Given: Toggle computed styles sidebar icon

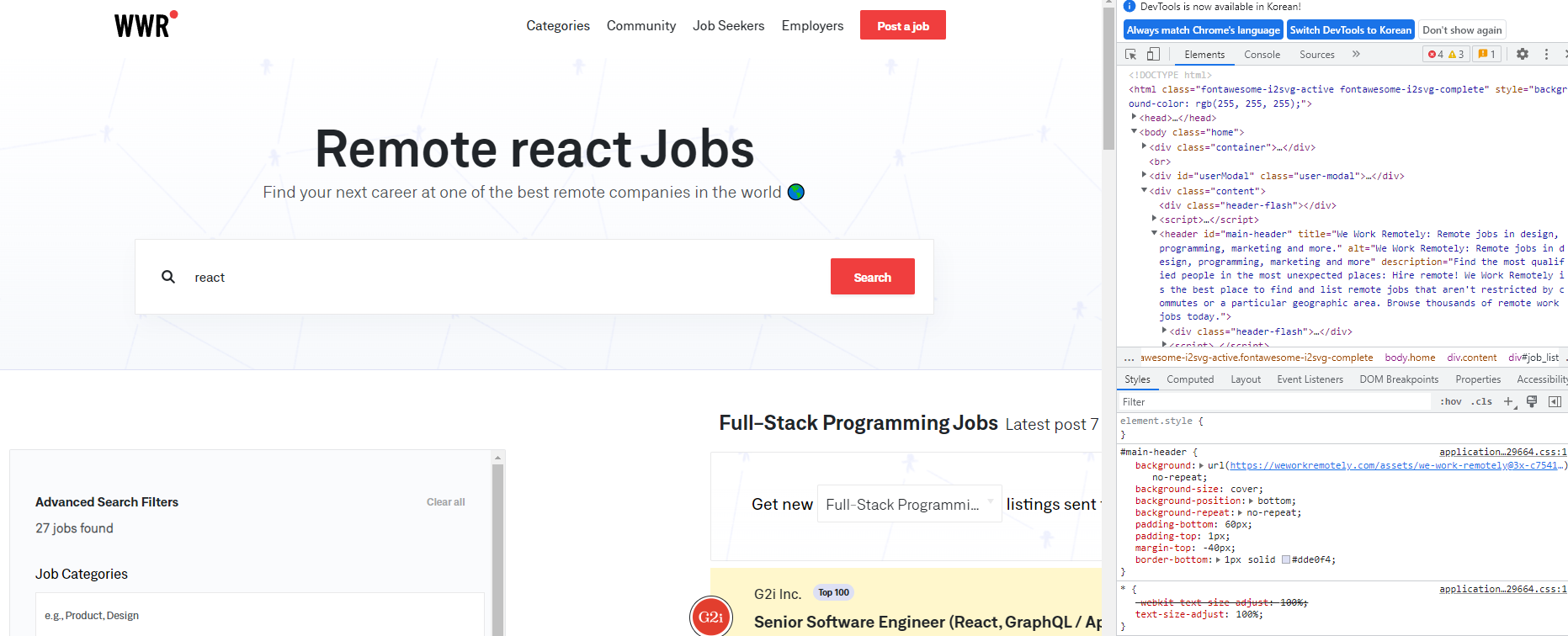Looking at the screenshot, I should (x=1555, y=402).
